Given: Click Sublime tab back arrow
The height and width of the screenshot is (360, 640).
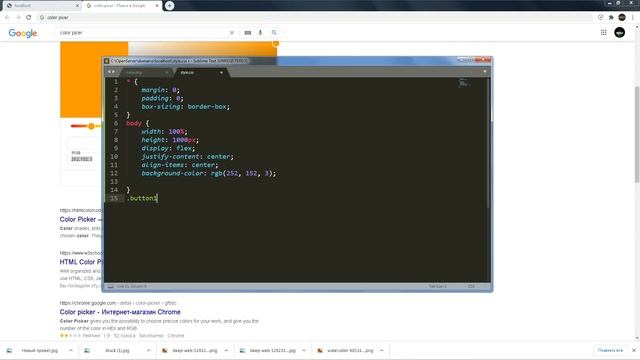Looking at the screenshot, I should pos(109,72).
